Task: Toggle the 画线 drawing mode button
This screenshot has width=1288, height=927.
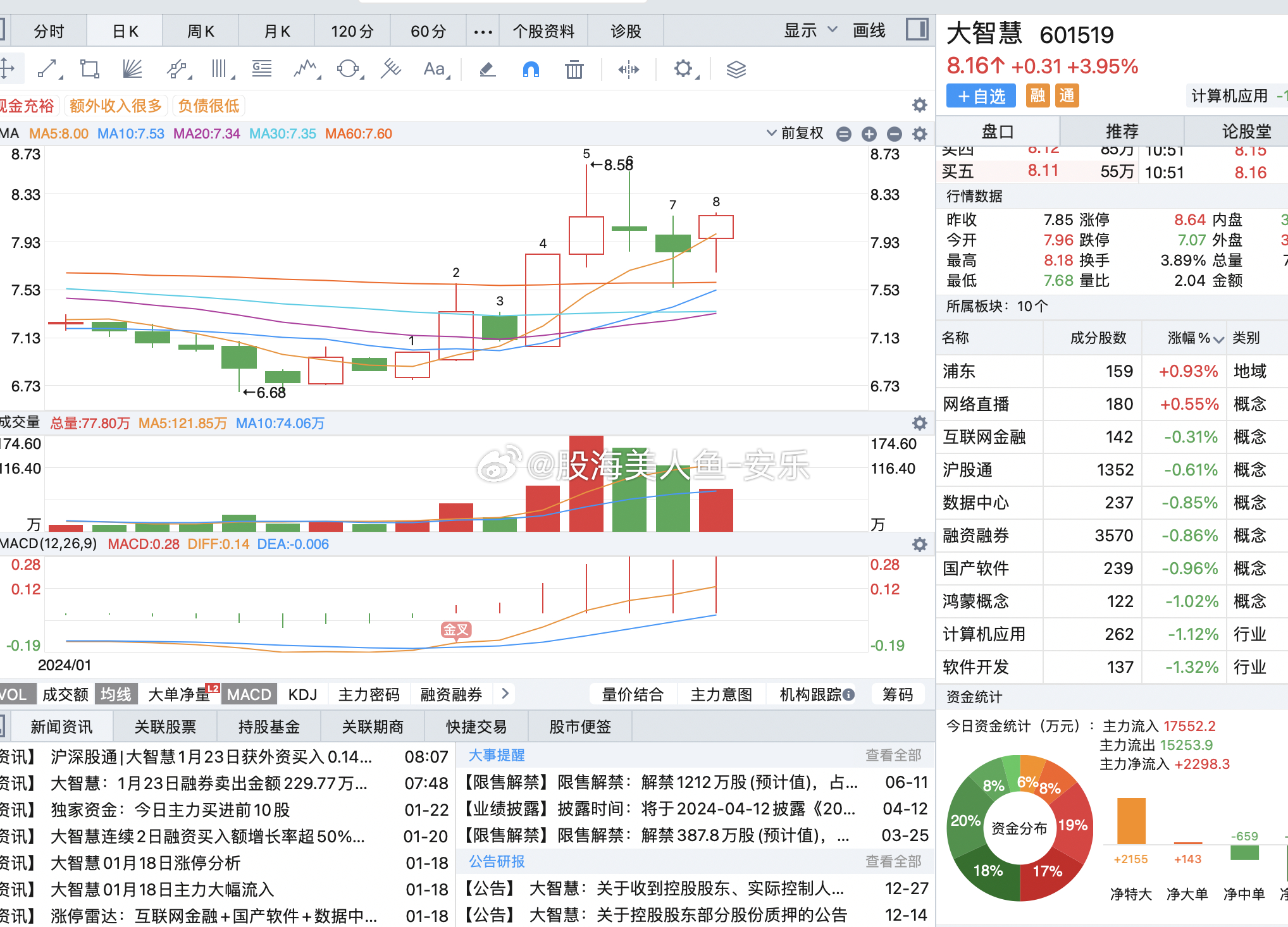Action: point(869,30)
